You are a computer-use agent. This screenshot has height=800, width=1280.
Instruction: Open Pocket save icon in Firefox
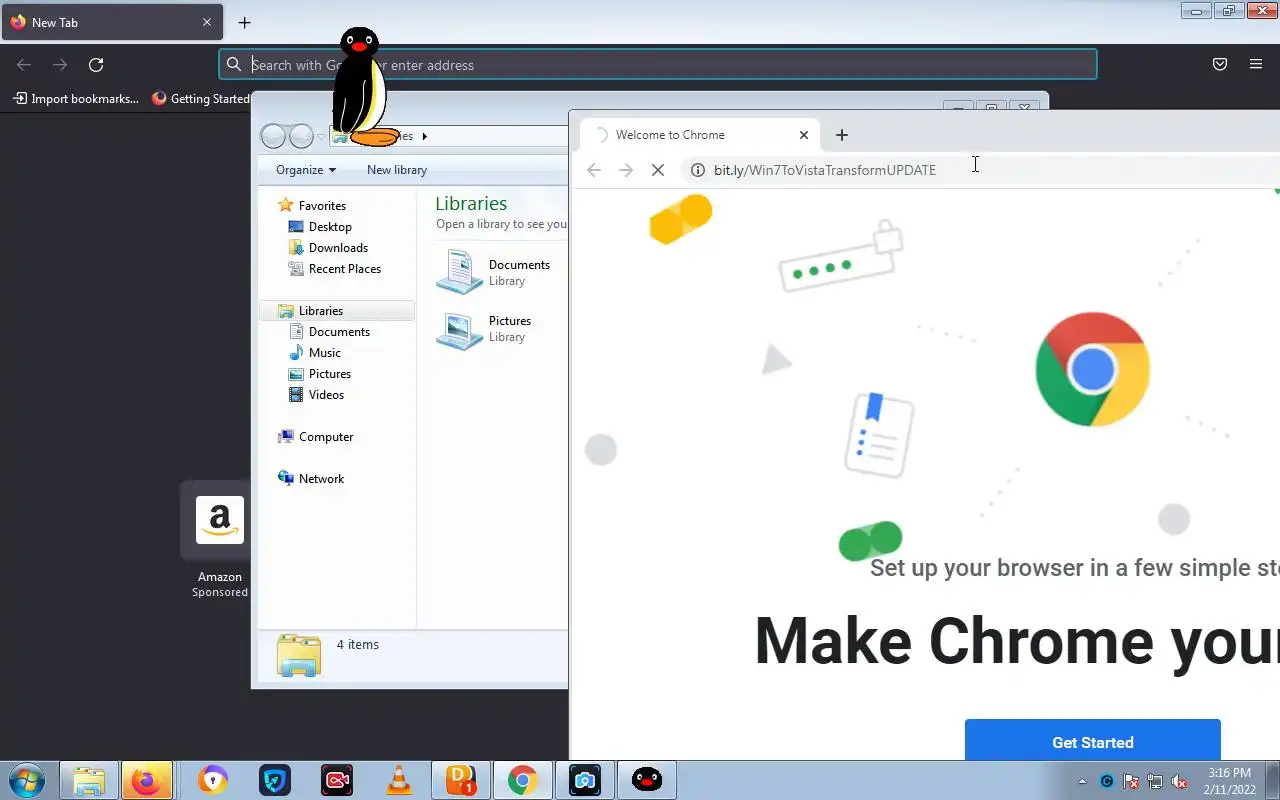point(1220,64)
